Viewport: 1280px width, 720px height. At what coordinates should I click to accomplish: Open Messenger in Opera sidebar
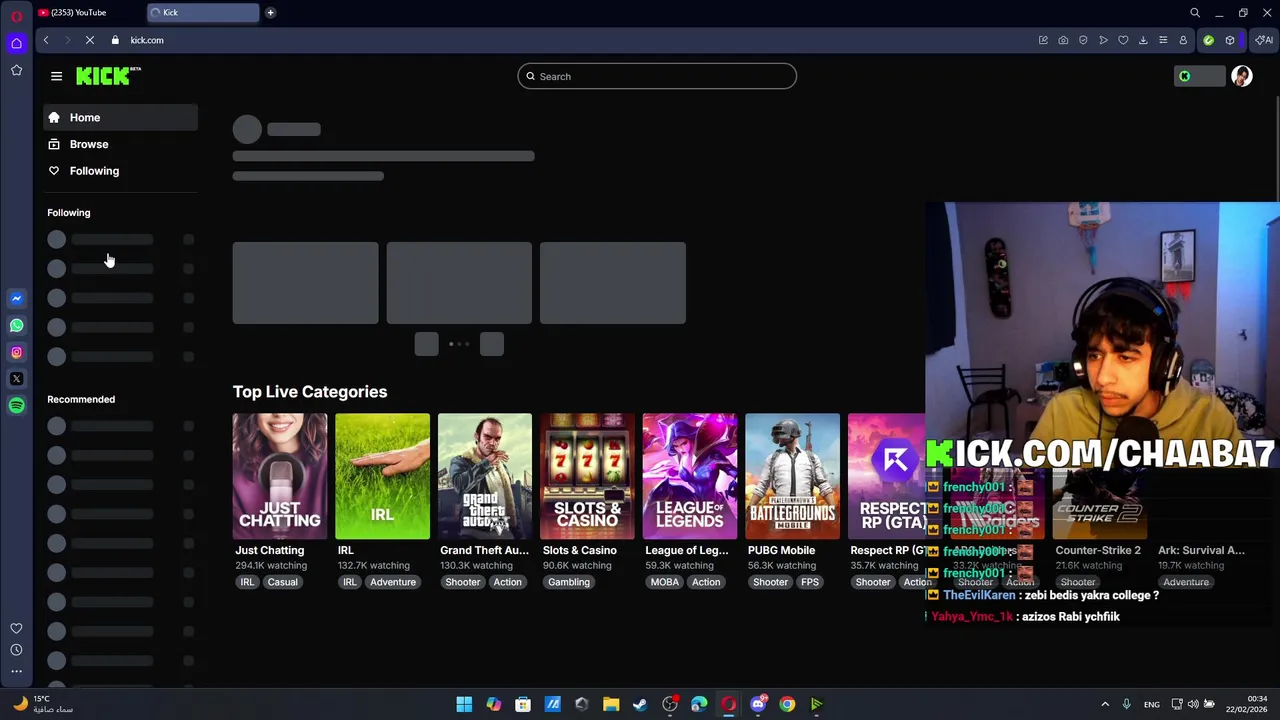click(x=16, y=298)
